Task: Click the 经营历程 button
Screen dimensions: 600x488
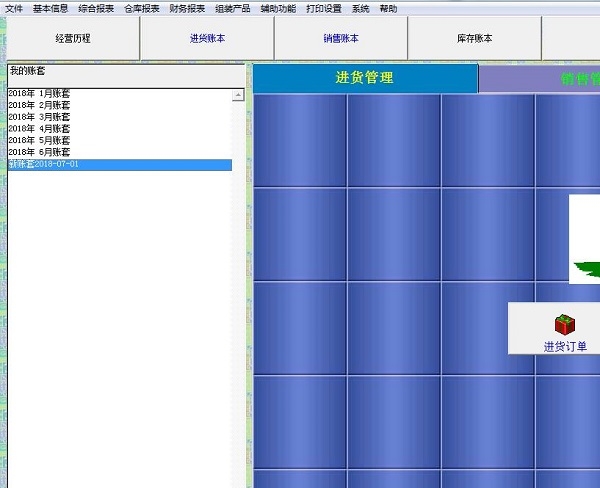Action: pos(73,38)
